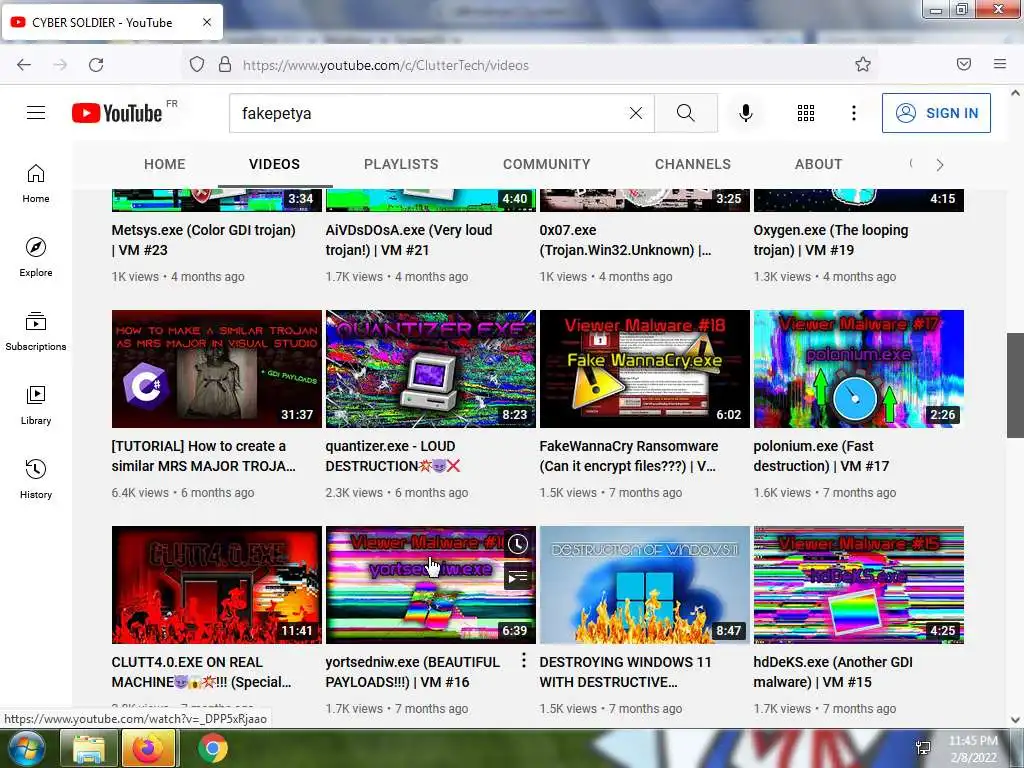Image resolution: width=1024 pixels, height=768 pixels.
Task: Open the ABOUT tab
Action: point(818,164)
